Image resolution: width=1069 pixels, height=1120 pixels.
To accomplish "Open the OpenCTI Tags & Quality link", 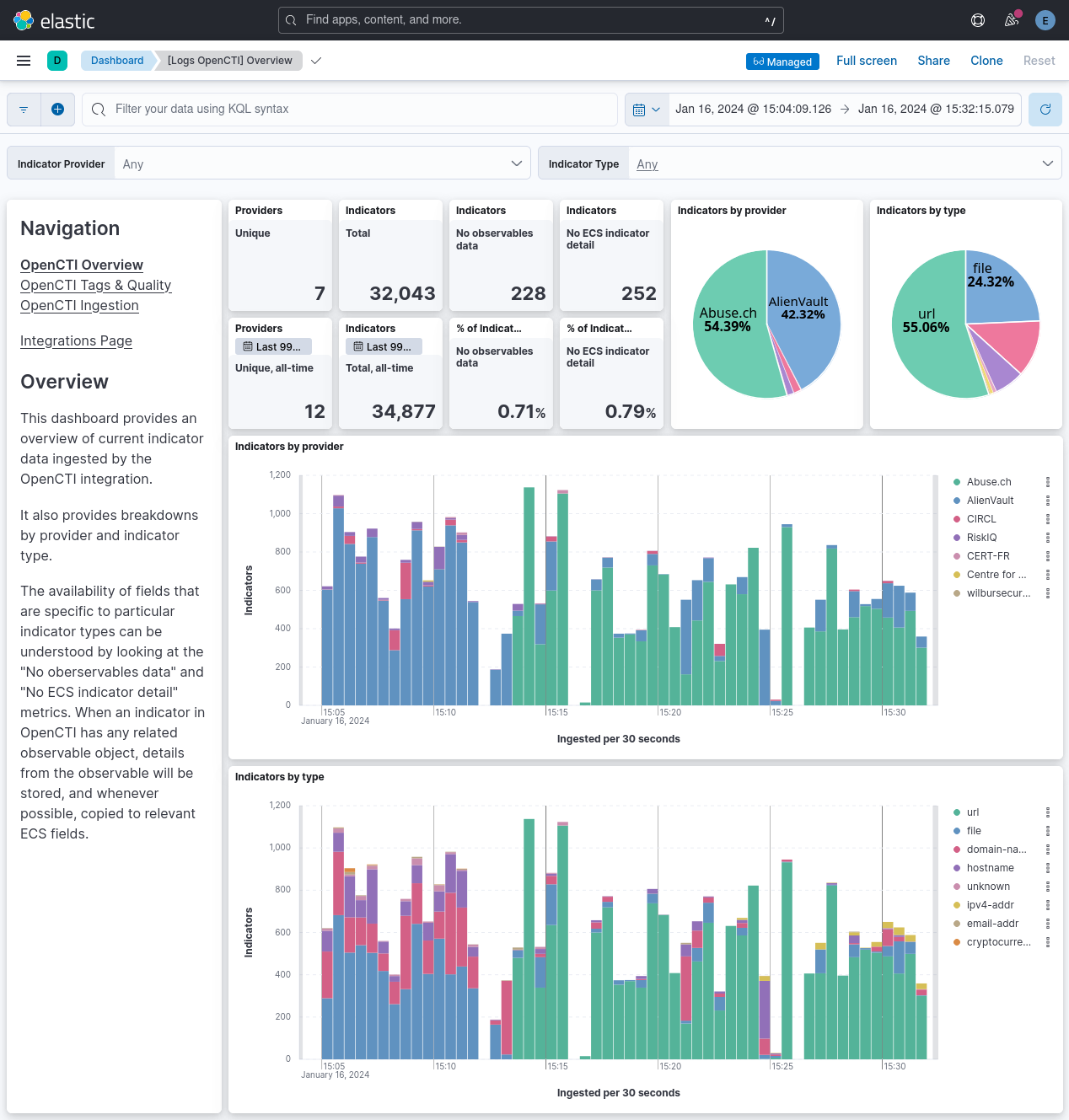I will click(x=95, y=285).
